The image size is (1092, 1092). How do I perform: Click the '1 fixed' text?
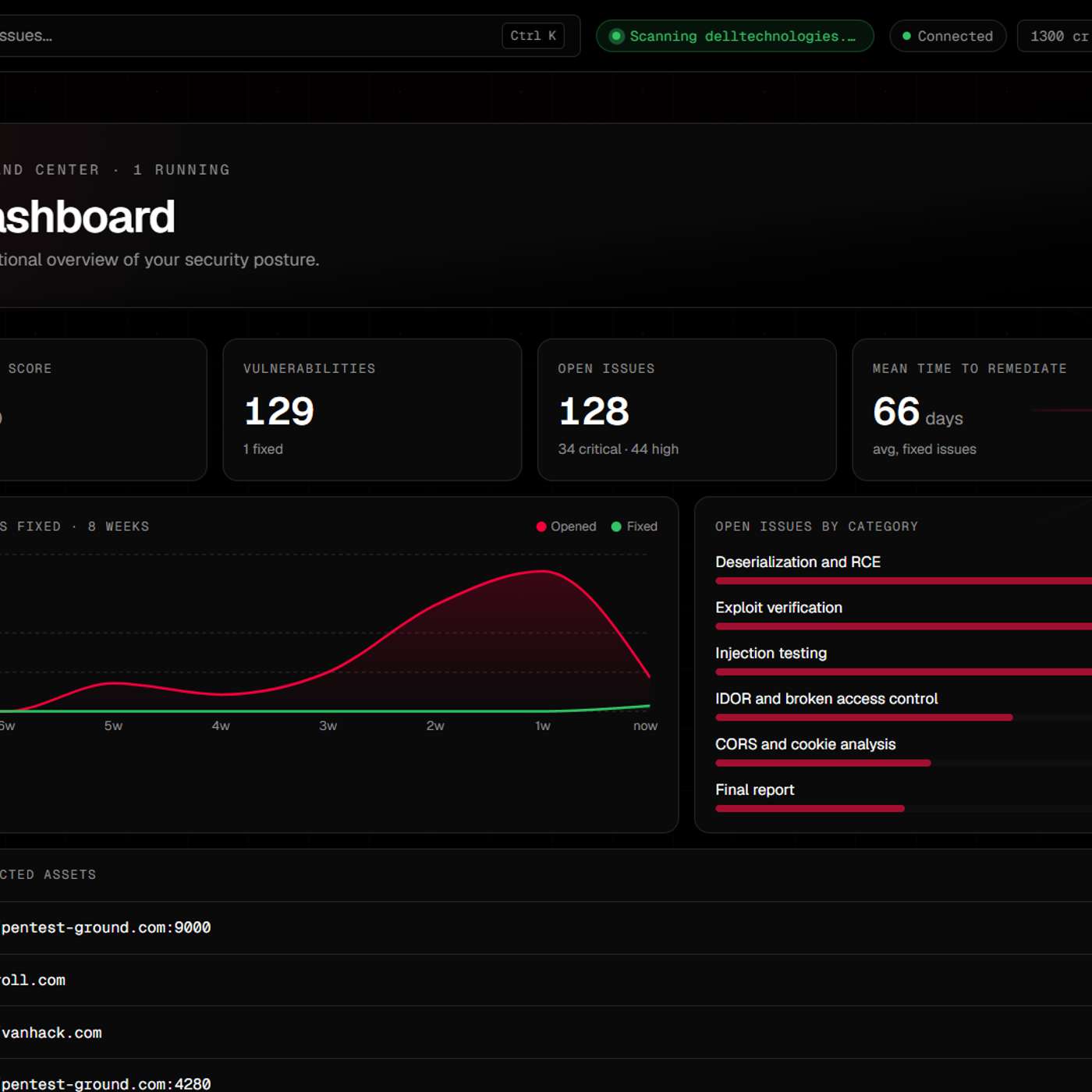263,449
